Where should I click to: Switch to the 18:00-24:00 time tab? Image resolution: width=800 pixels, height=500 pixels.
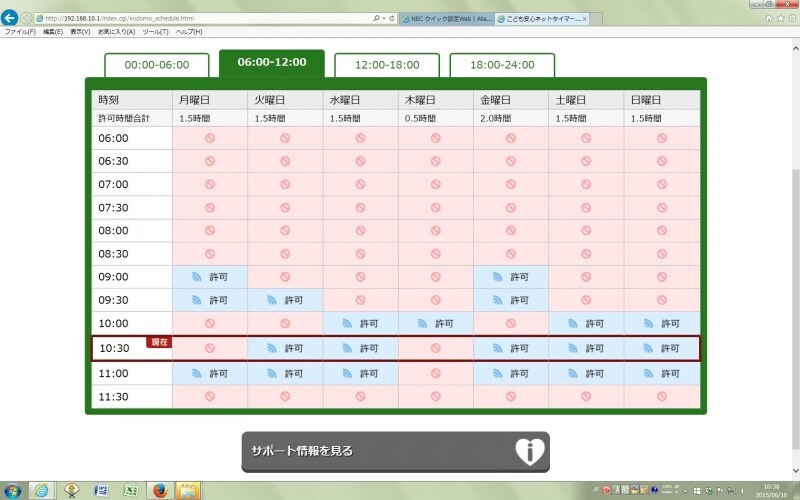[502, 65]
